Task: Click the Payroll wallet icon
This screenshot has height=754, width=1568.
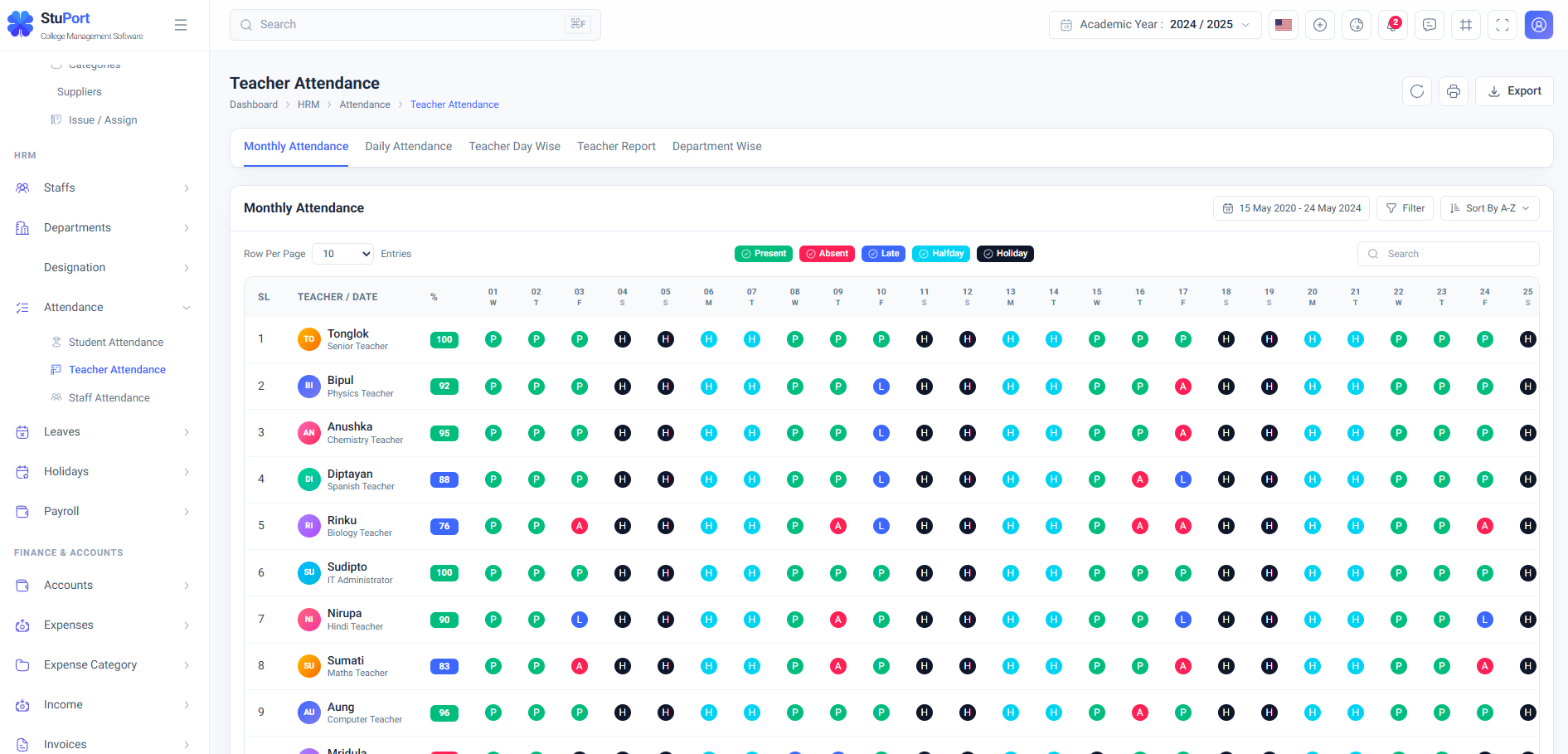Action: 22,512
